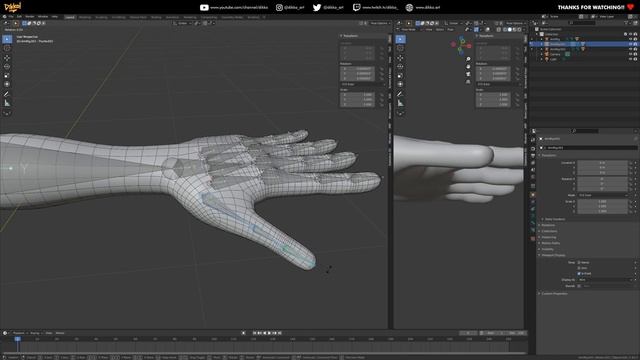Open the Object properties tab (orange square)

point(533,195)
